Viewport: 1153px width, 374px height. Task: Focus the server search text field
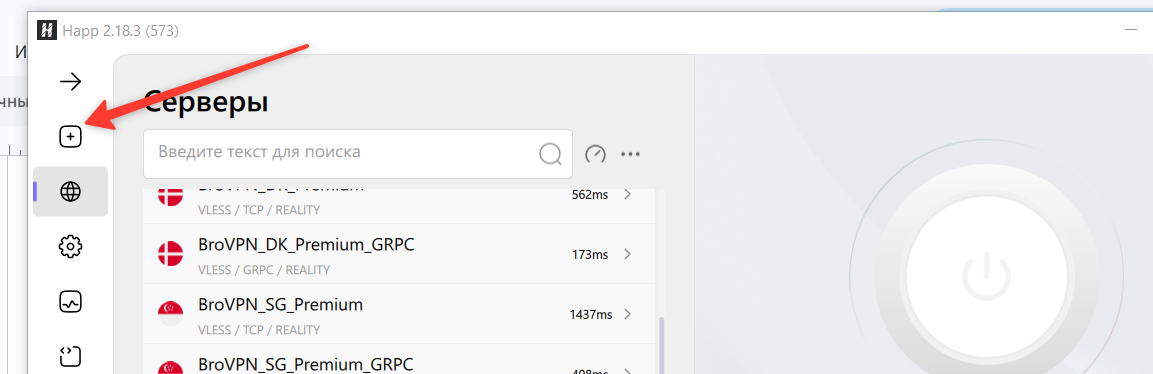tap(357, 154)
